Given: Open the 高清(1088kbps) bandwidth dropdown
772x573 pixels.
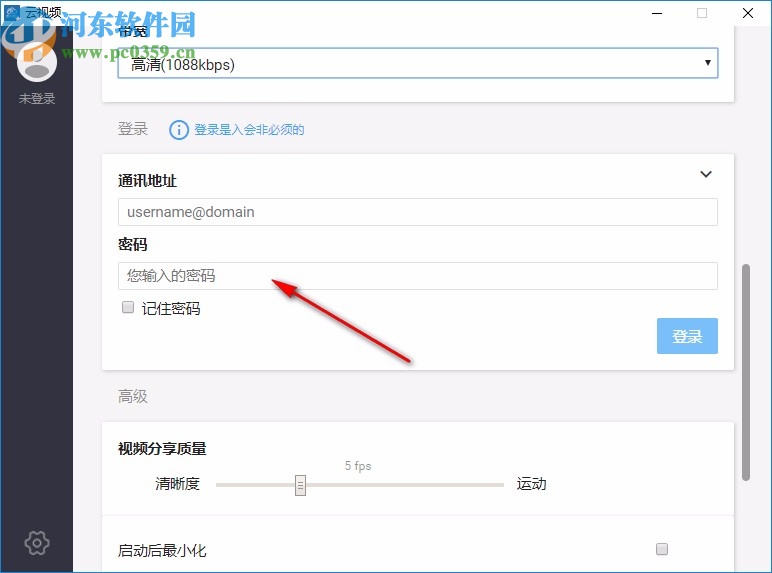Looking at the screenshot, I should click(418, 63).
